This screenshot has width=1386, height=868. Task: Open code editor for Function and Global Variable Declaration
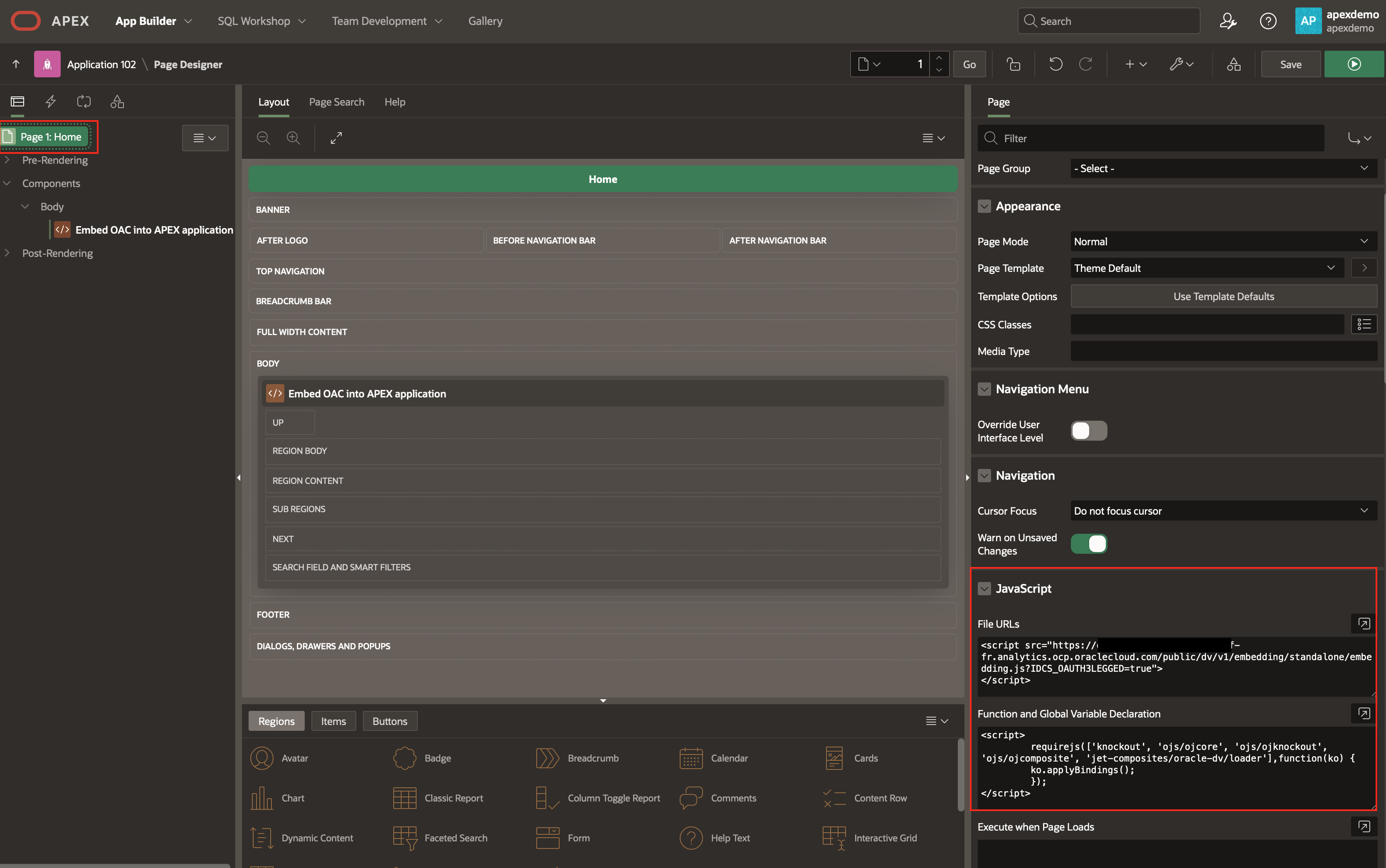1364,713
